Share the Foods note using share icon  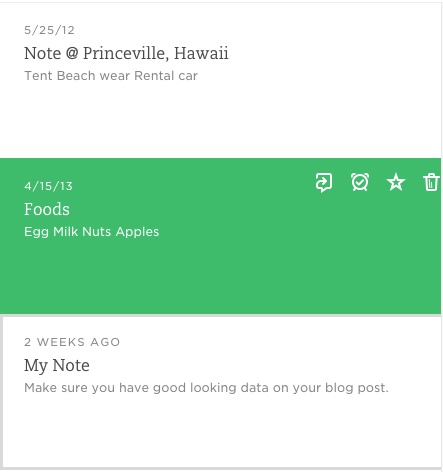pyautogui.click(x=324, y=182)
